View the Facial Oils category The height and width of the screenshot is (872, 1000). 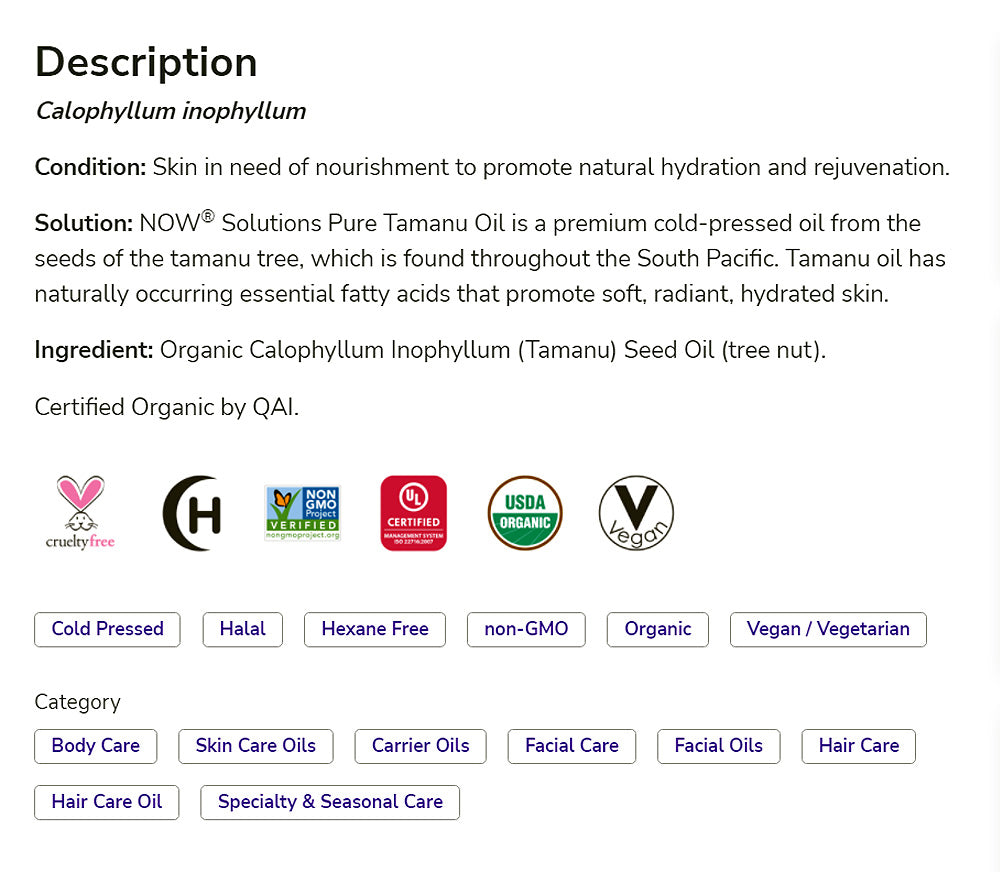(x=719, y=746)
